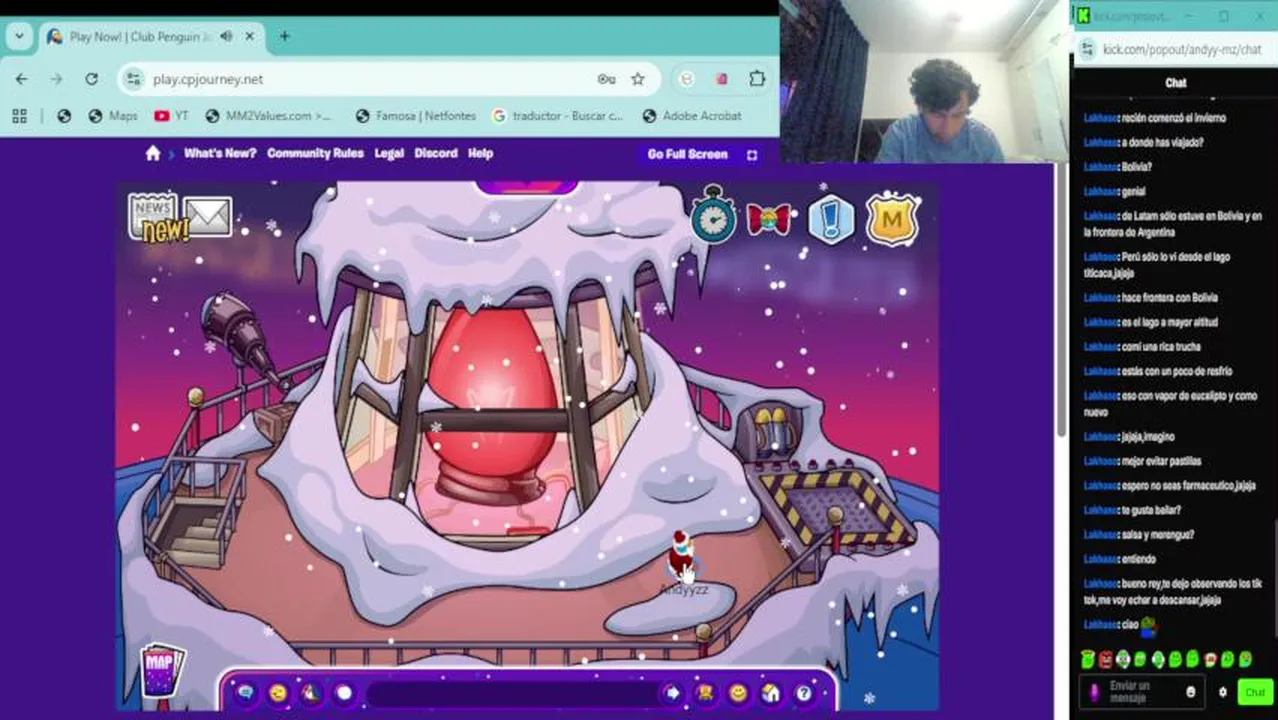
Task: Click the fullscreen square icon
Action: (752, 154)
